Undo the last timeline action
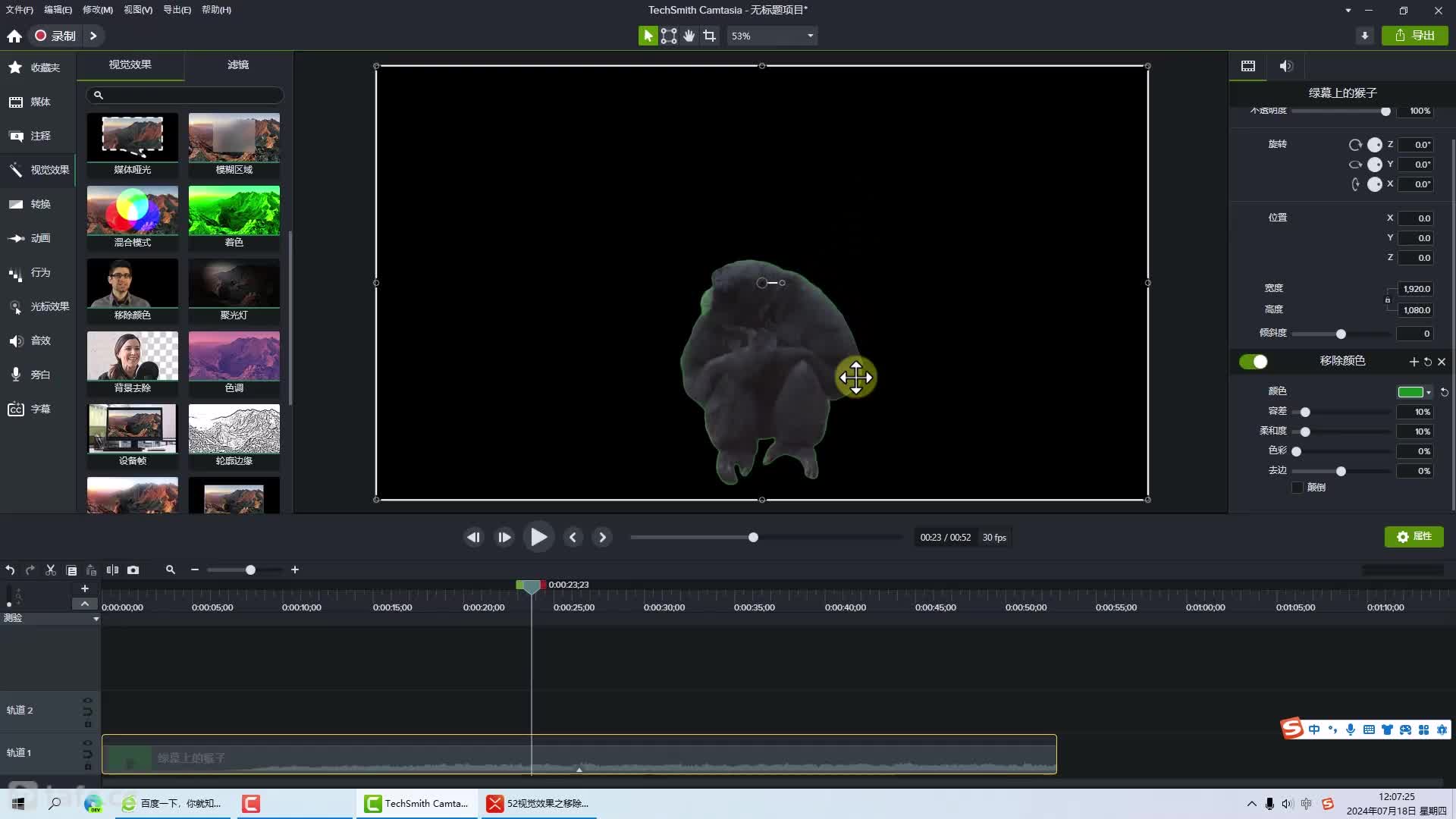Screen dimensions: 1456x819 [10, 570]
